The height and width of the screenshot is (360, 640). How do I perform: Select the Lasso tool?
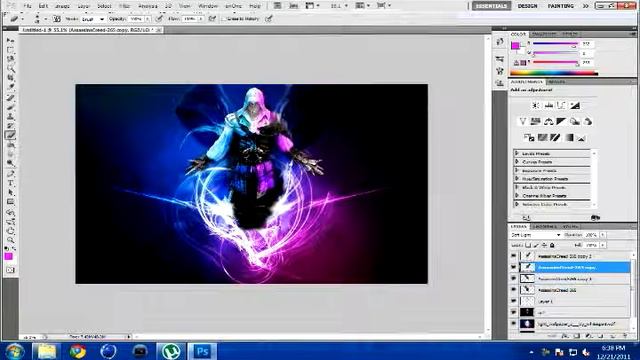point(10,60)
